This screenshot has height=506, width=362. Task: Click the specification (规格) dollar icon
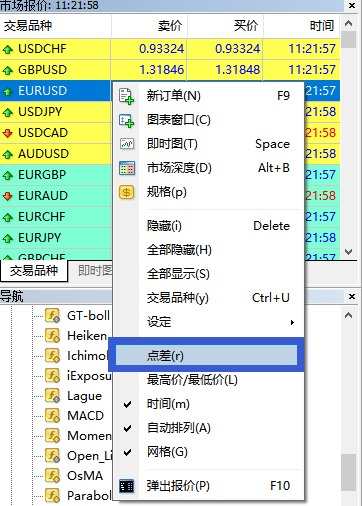tap(127, 192)
